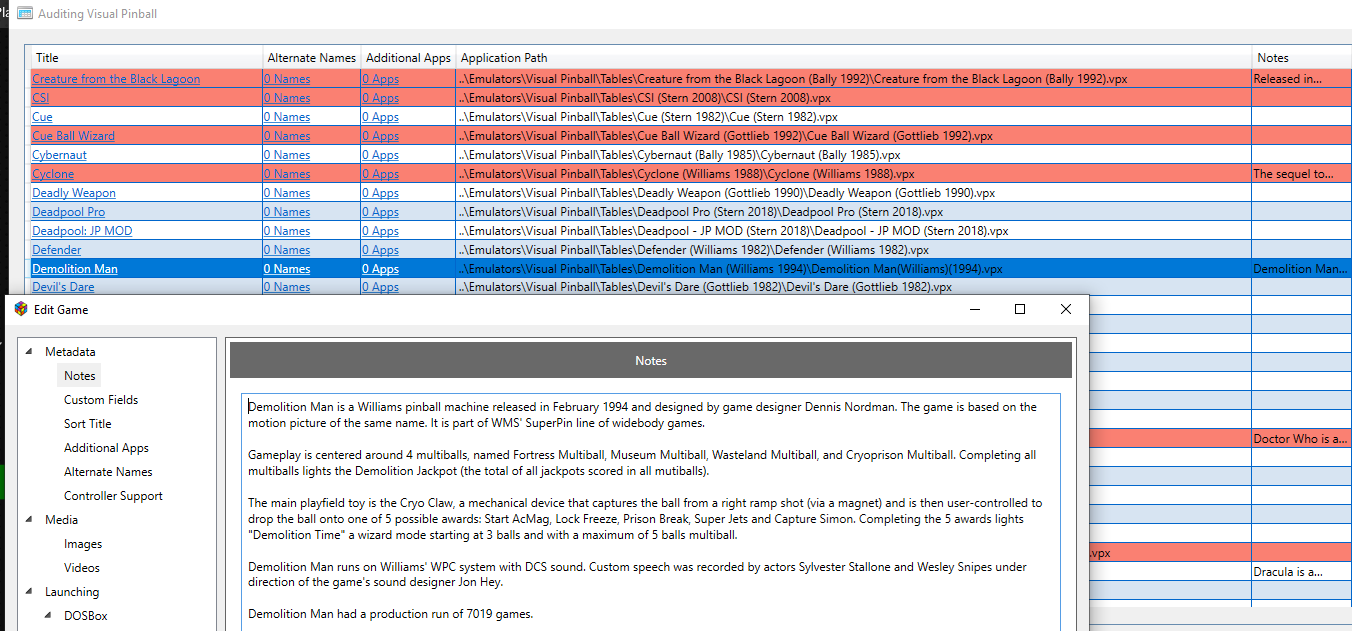Screen dimensions: 1352x631
Task: Click the Edit Game window app icon
Action: click(21, 309)
